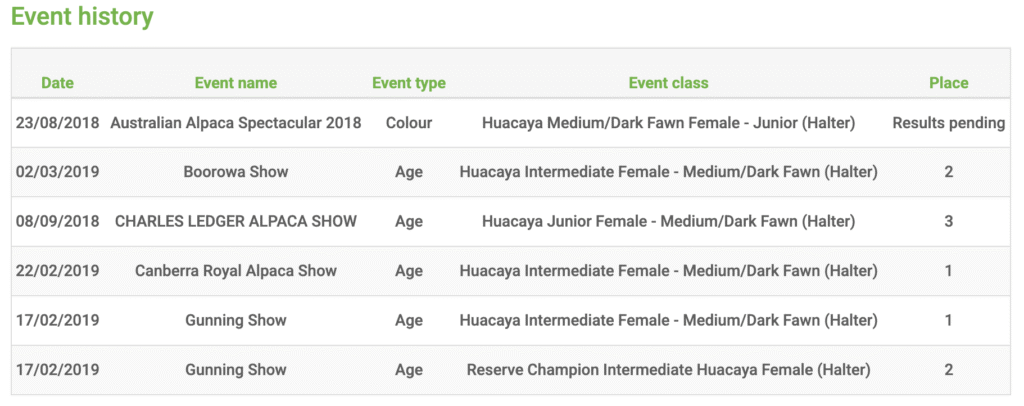Click the Date column header
Screen dimensions: 1024x406
tap(57, 83)
